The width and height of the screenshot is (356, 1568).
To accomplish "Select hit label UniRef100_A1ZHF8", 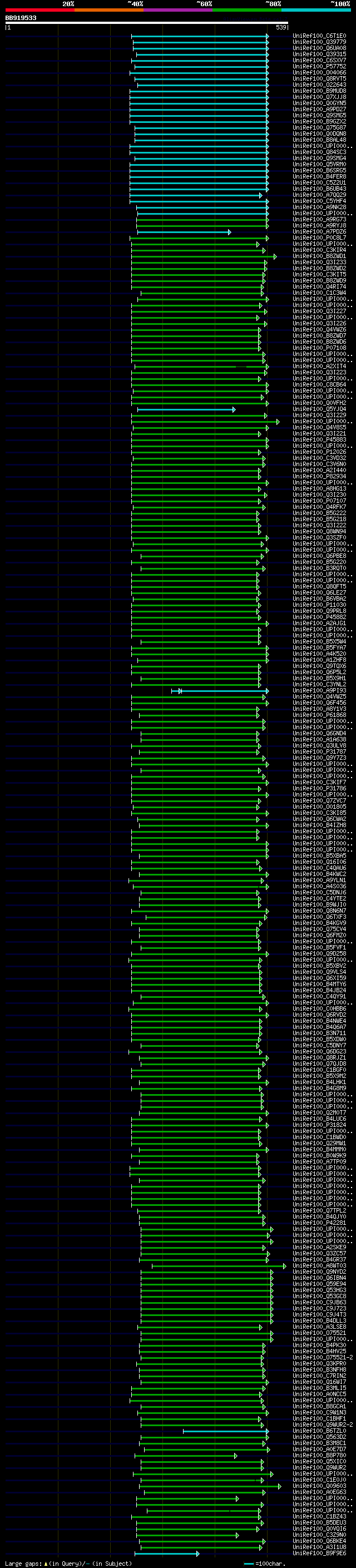I will [319, 660].
